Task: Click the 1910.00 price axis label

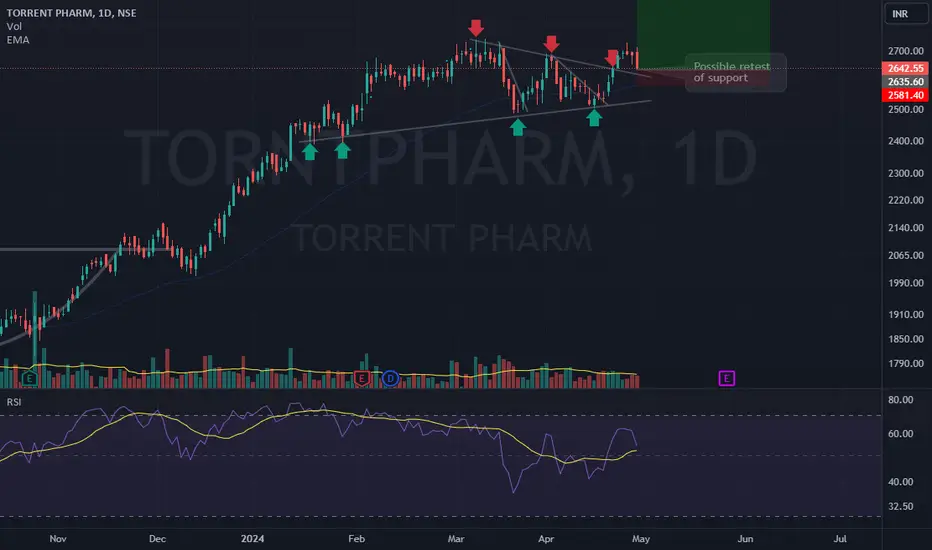Action: pyautogui.click(x=905, y=315)
